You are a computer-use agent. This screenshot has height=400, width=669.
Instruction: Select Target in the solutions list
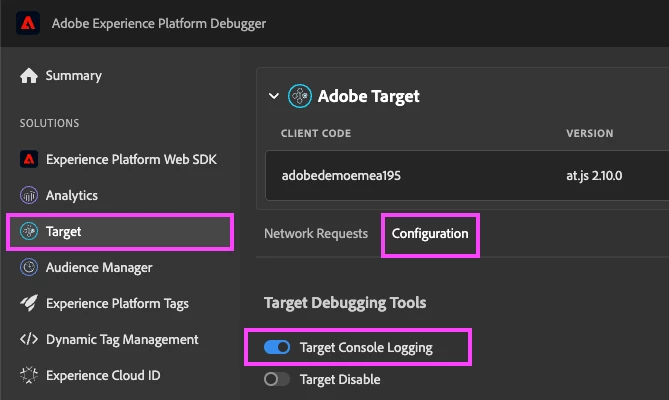[x=120, y=232]
